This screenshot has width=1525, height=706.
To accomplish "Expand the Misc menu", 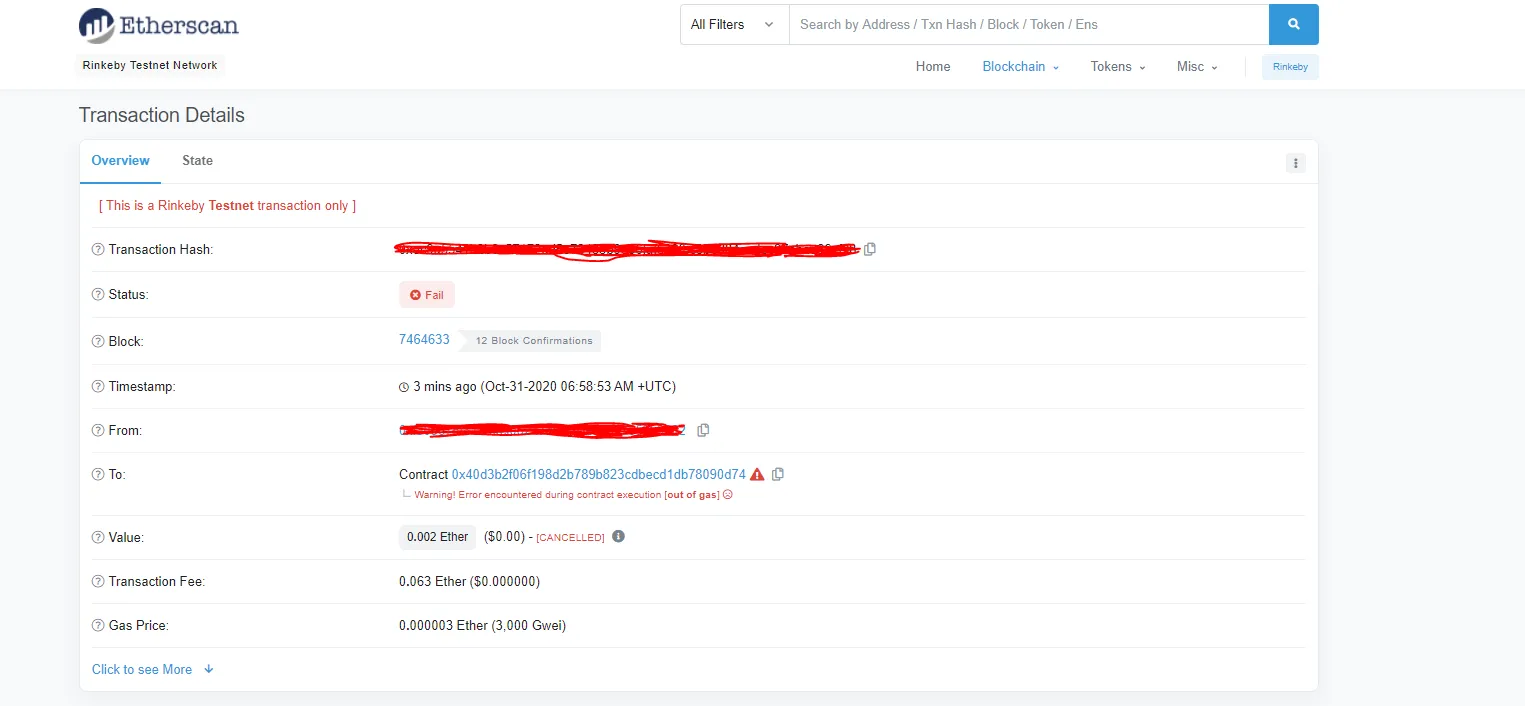I will tap(1197, 67).
